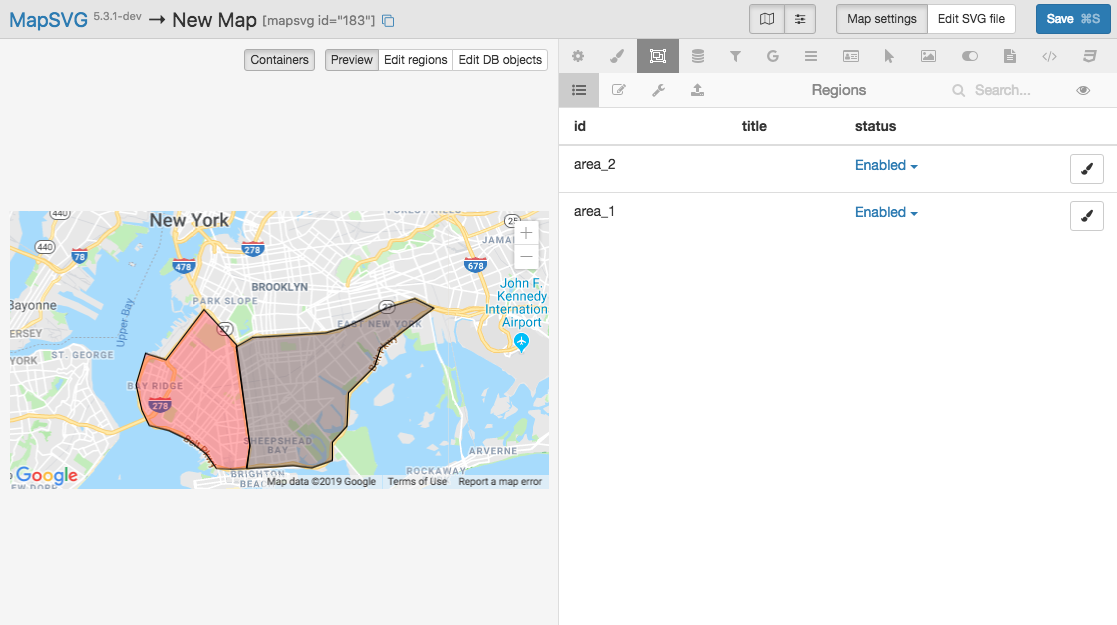Click the map view icon button
This screenshot has height=625, width=1117.
767,19
